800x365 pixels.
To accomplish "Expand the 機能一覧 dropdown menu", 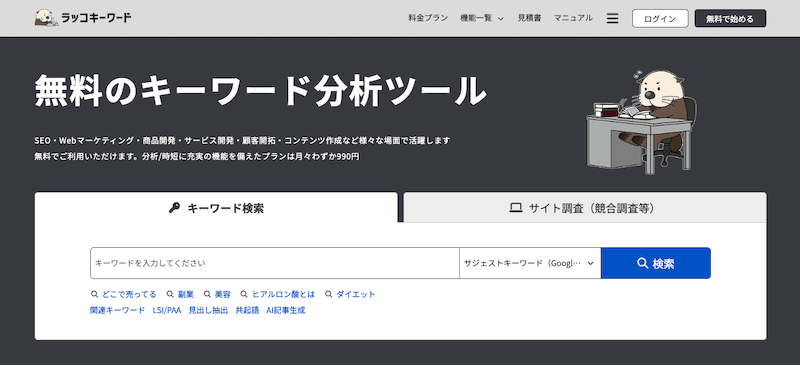I will click(482, 18).
